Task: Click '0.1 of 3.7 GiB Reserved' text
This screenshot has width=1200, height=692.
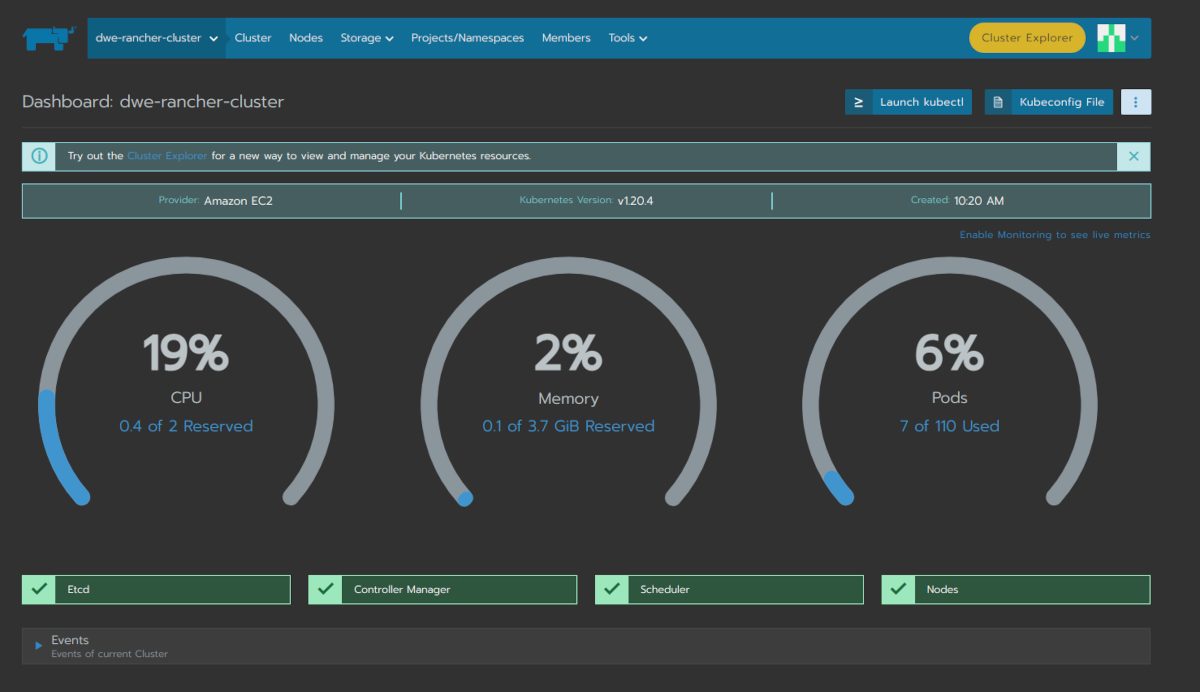Action: pos(568,426)
